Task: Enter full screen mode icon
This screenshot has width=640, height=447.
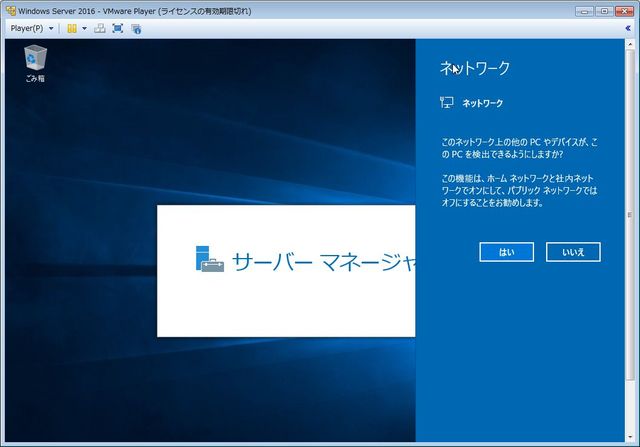Action: tap(118, 29)
